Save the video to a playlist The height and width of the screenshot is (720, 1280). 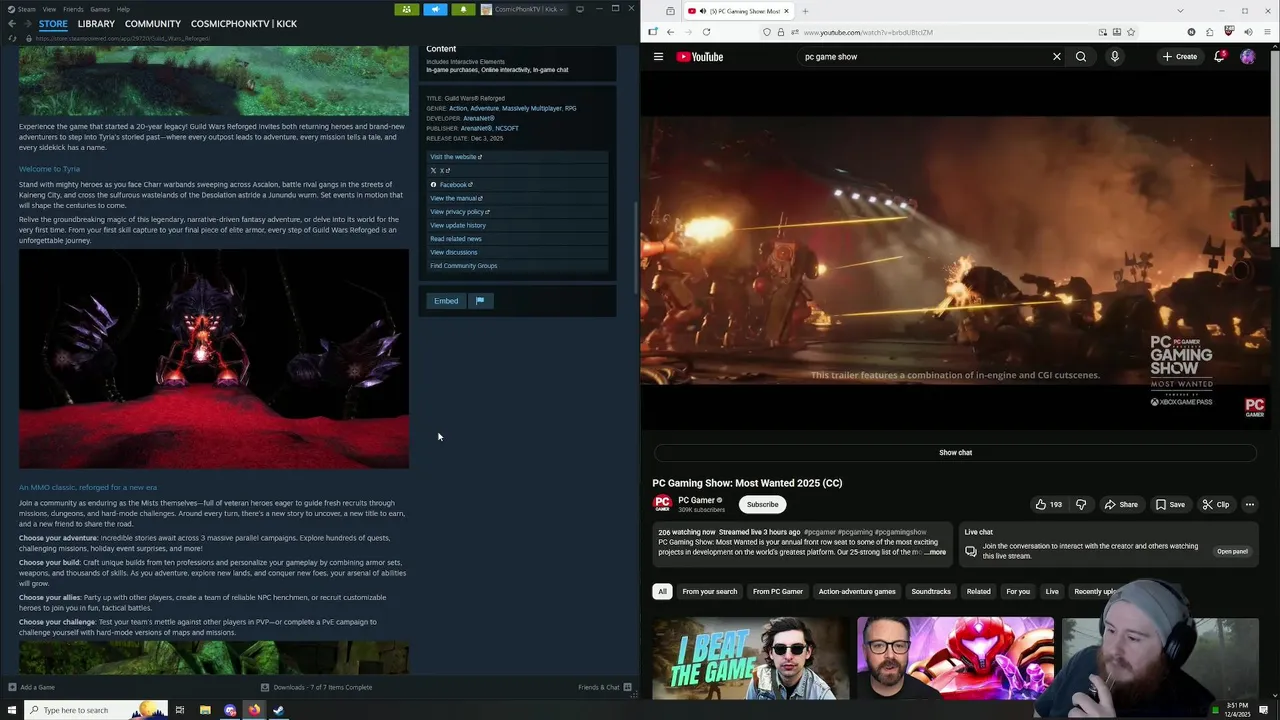1170,505
